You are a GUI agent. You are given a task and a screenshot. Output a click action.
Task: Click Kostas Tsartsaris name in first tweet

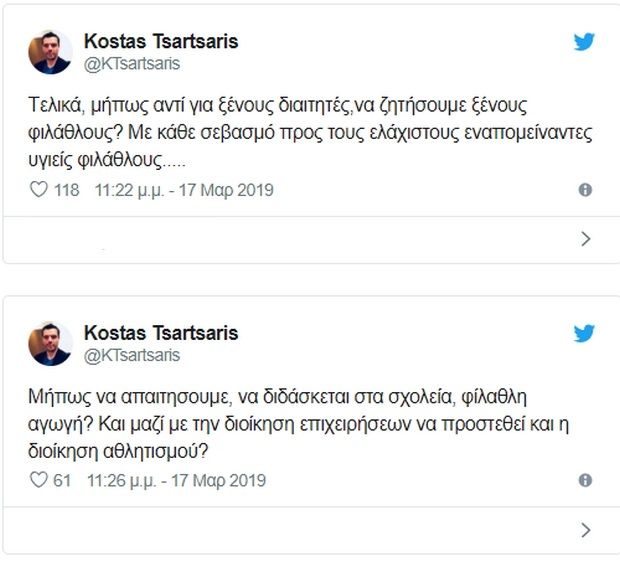(x=160, y=41)
